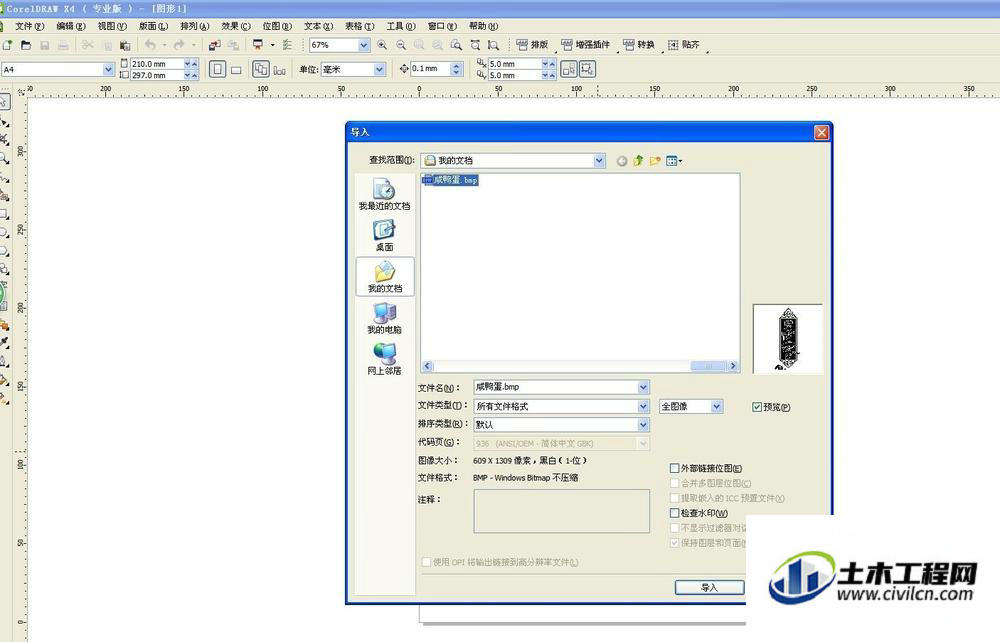Click the Undo arrow icon
The image size is (1000, 642).
(150, 45)
